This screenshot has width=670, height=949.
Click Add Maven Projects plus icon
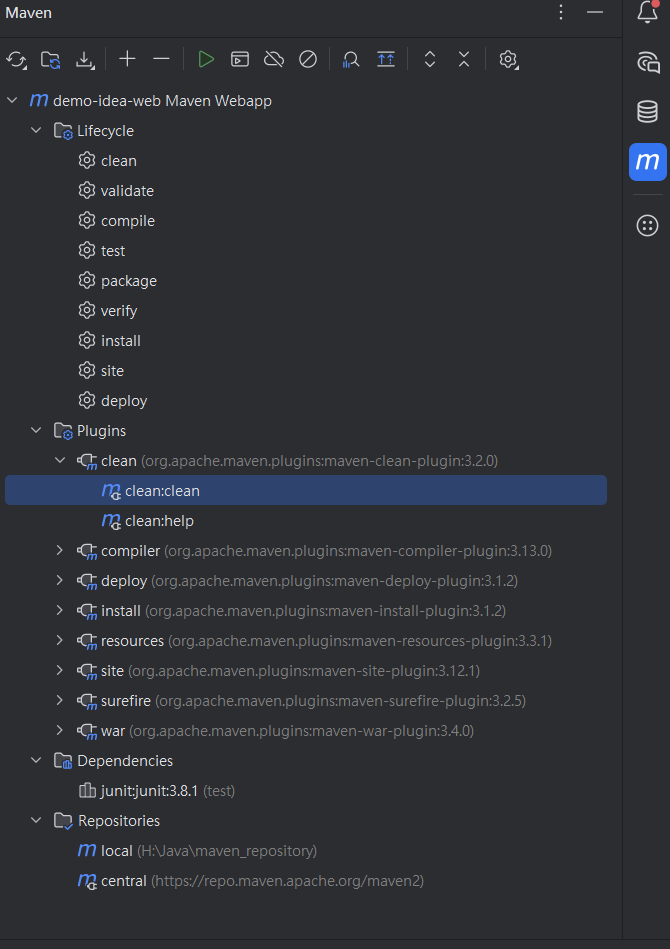(x=127, y=59)
